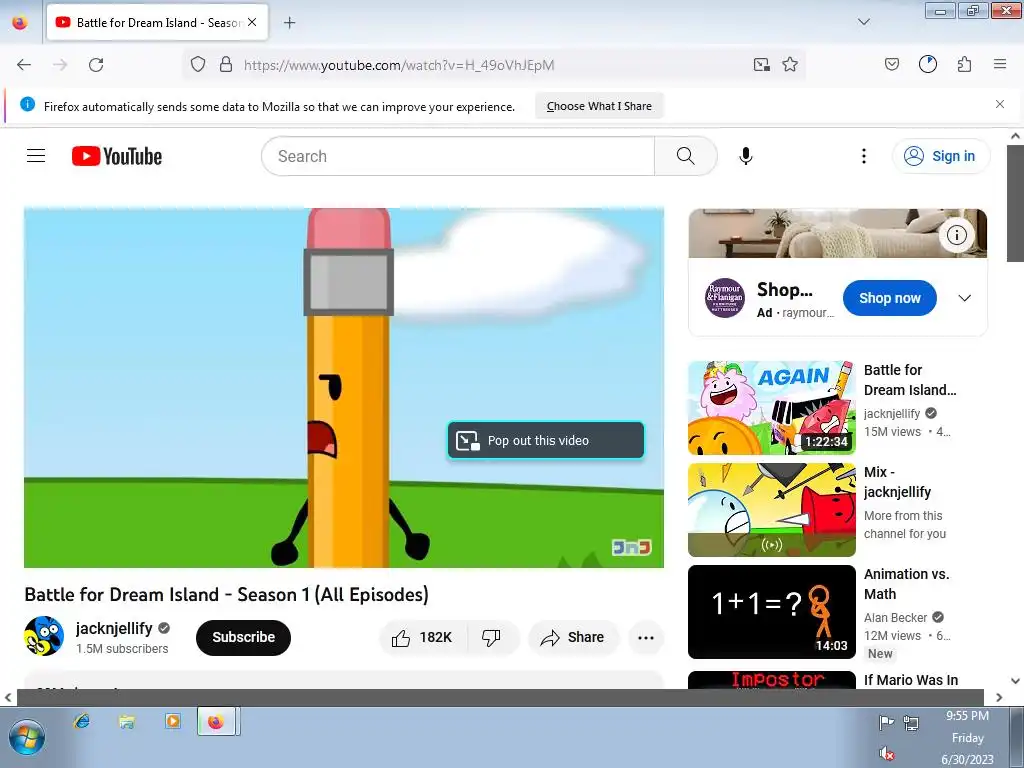Open the If Mario Was In video title
1024x768 pixels.
pos(911,680)
